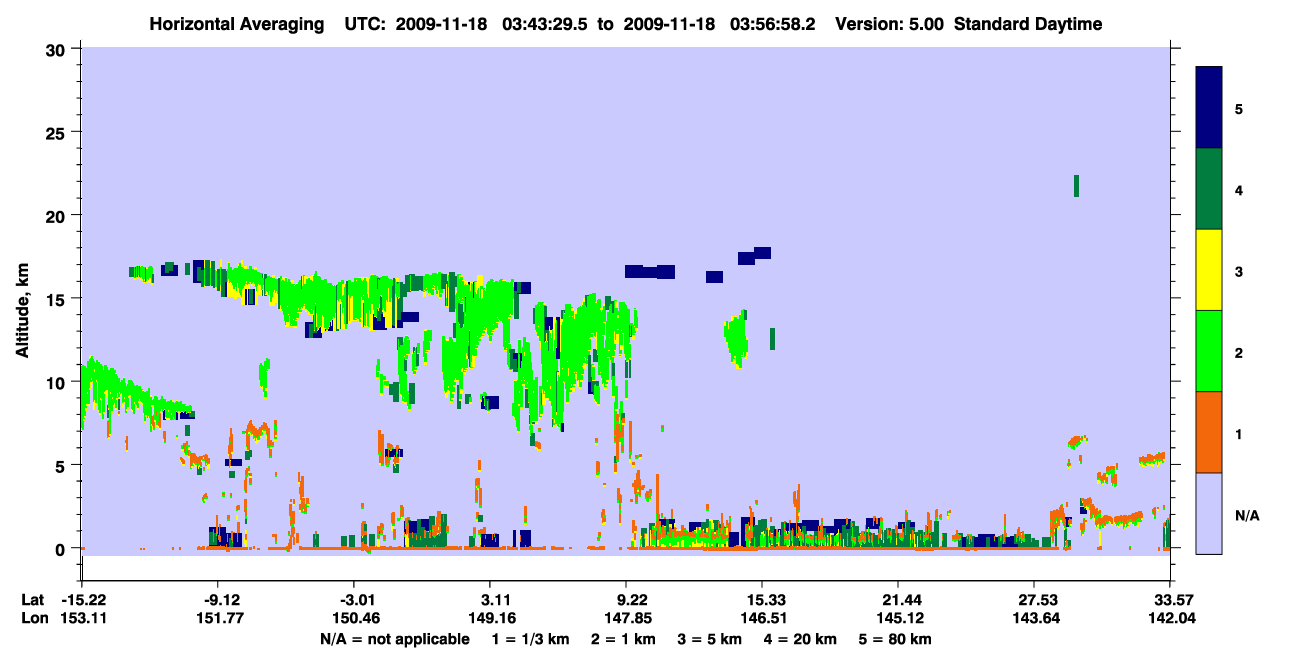Viewport: 1300px width, 667px height.
Task: Click the longitude value 150.46
Action: coord(355,618)
